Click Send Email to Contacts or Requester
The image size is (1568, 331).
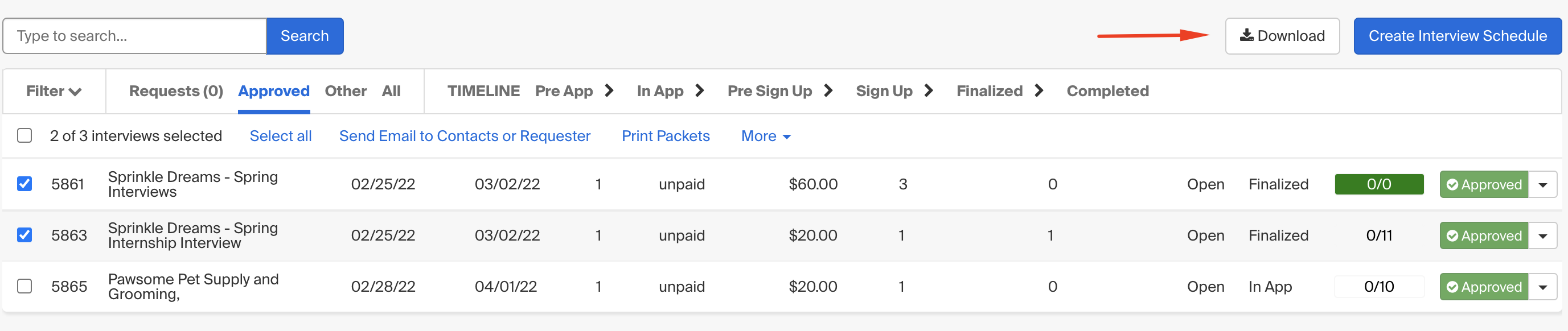tap(465, 136)
